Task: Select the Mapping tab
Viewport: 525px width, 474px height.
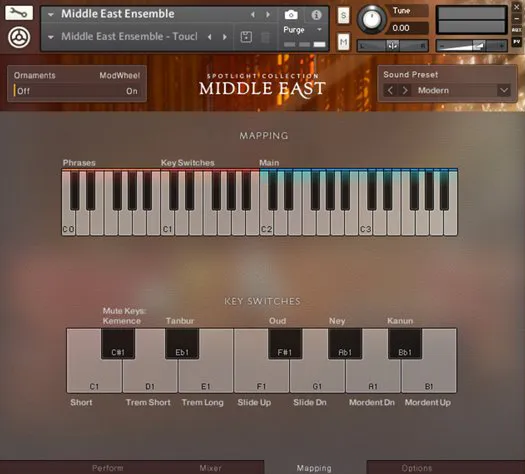Action: click(x=314, y=468)
